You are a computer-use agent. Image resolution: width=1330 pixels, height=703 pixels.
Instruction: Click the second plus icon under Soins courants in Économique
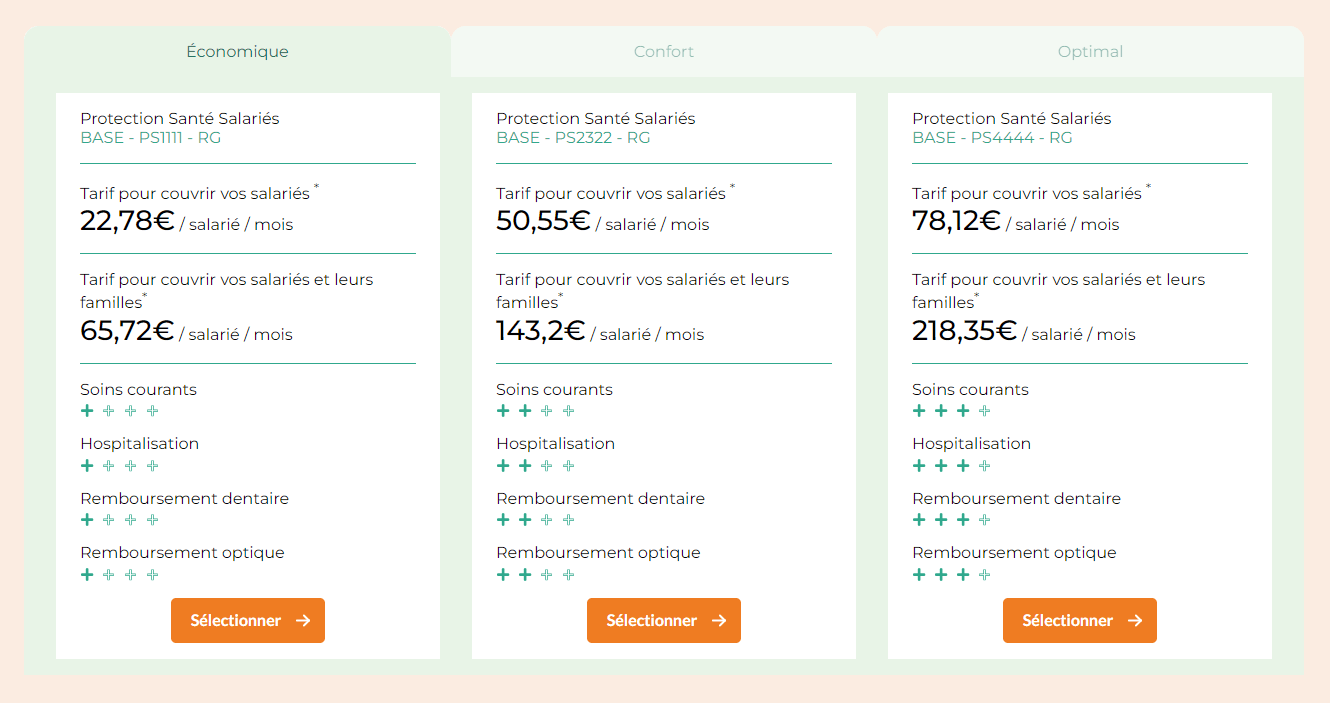pyautogui.click(x=109, y=410)
